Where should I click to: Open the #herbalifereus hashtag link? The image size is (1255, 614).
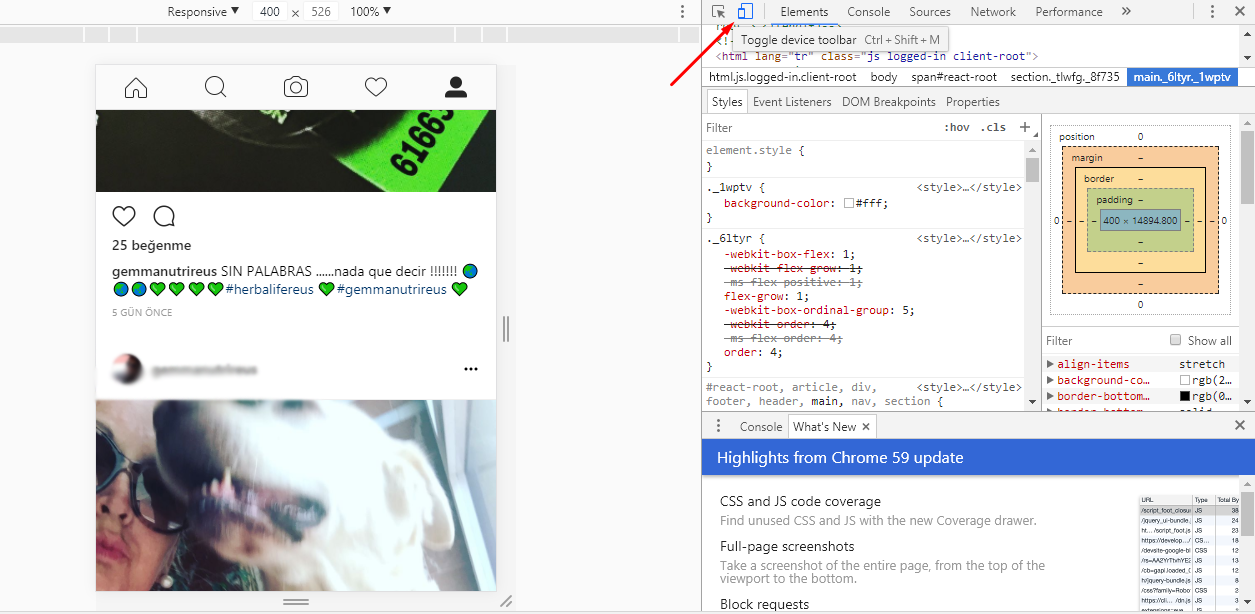pyautogui.click(x=270, y=290)
